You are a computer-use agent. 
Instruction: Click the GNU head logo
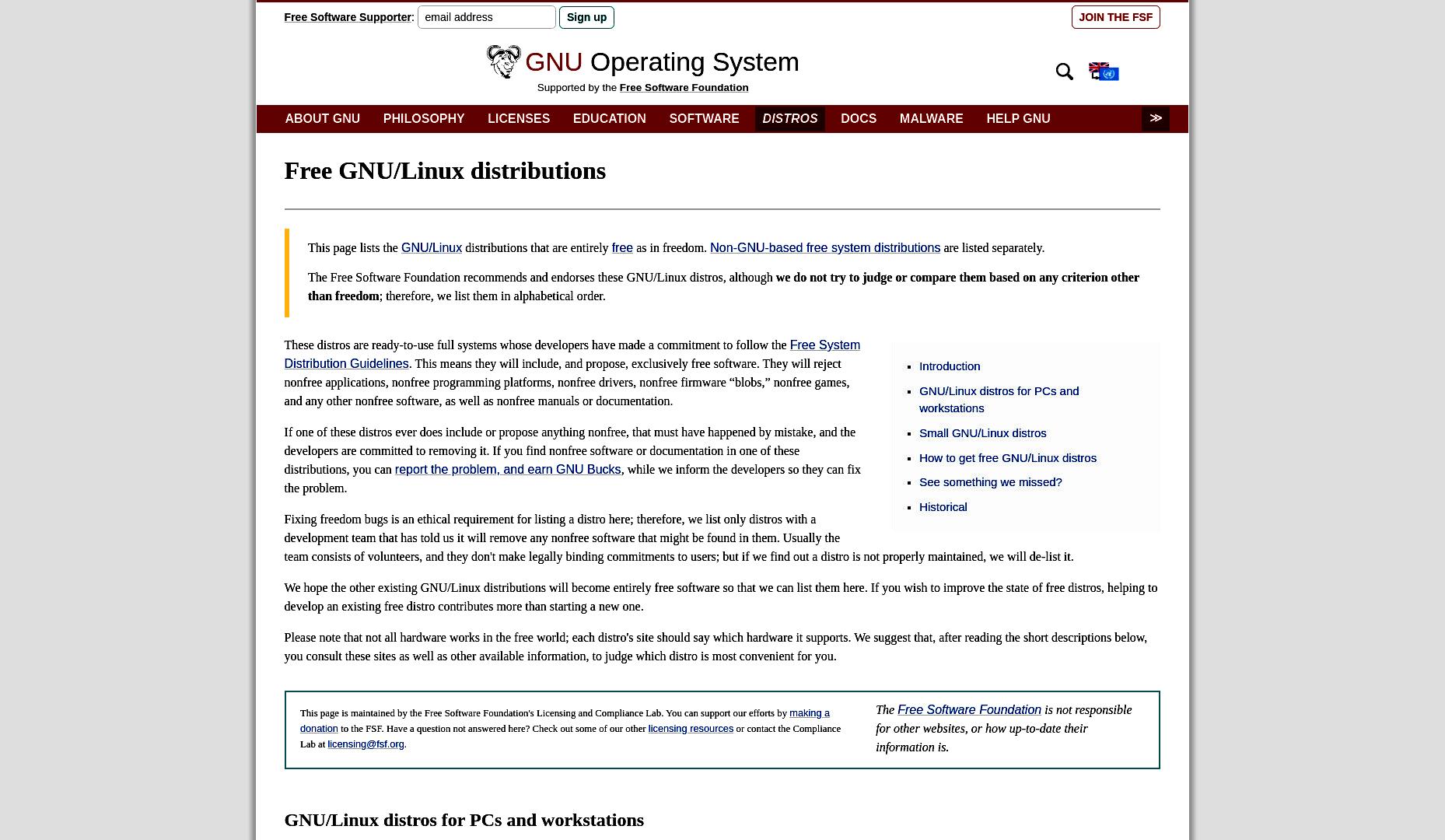point(503,61)
